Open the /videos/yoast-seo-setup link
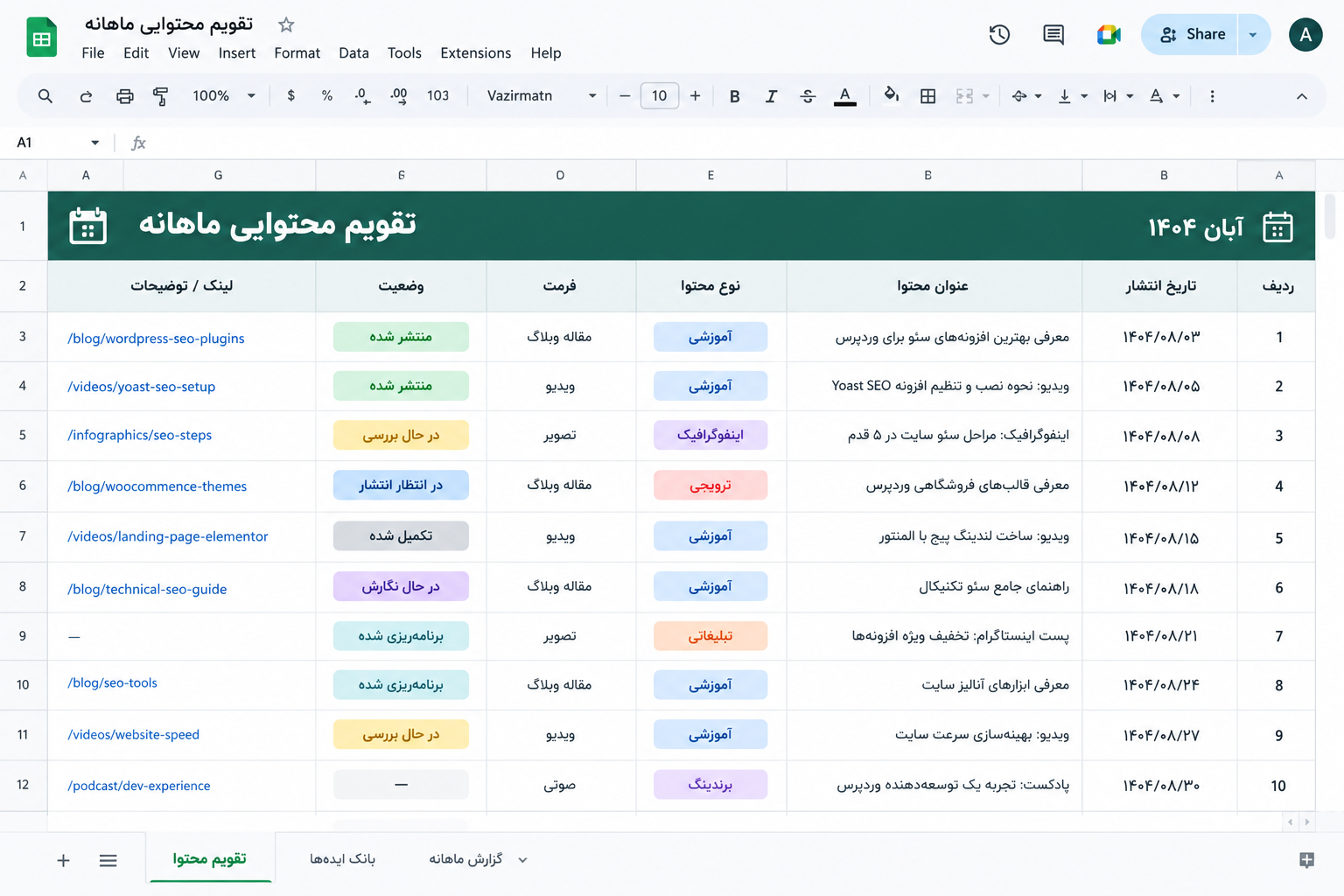 pyautogui.click(x=141, y=387)
